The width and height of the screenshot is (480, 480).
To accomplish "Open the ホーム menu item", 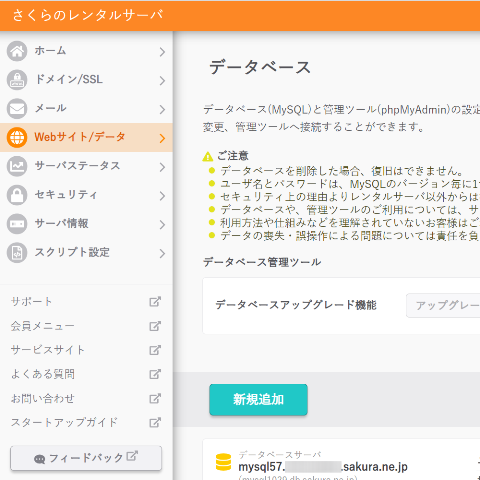I will click(x=86, y=51).
